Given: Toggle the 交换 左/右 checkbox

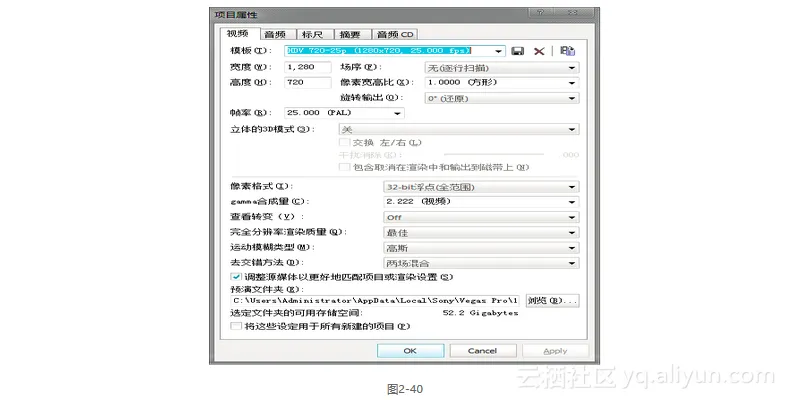Looking at the screenshot, I should tap(344, 142).
